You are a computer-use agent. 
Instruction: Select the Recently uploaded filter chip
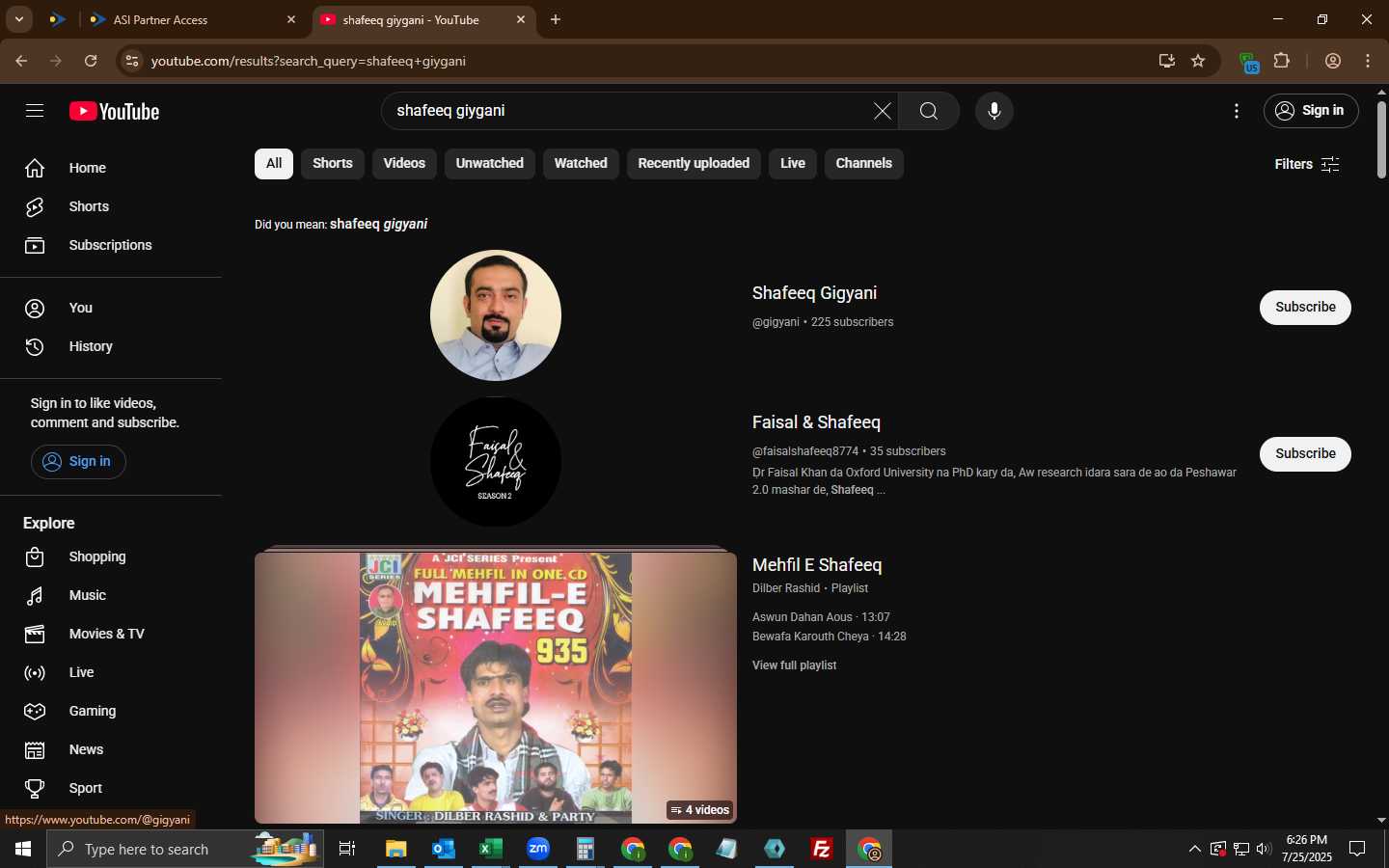tap(694, 164)
